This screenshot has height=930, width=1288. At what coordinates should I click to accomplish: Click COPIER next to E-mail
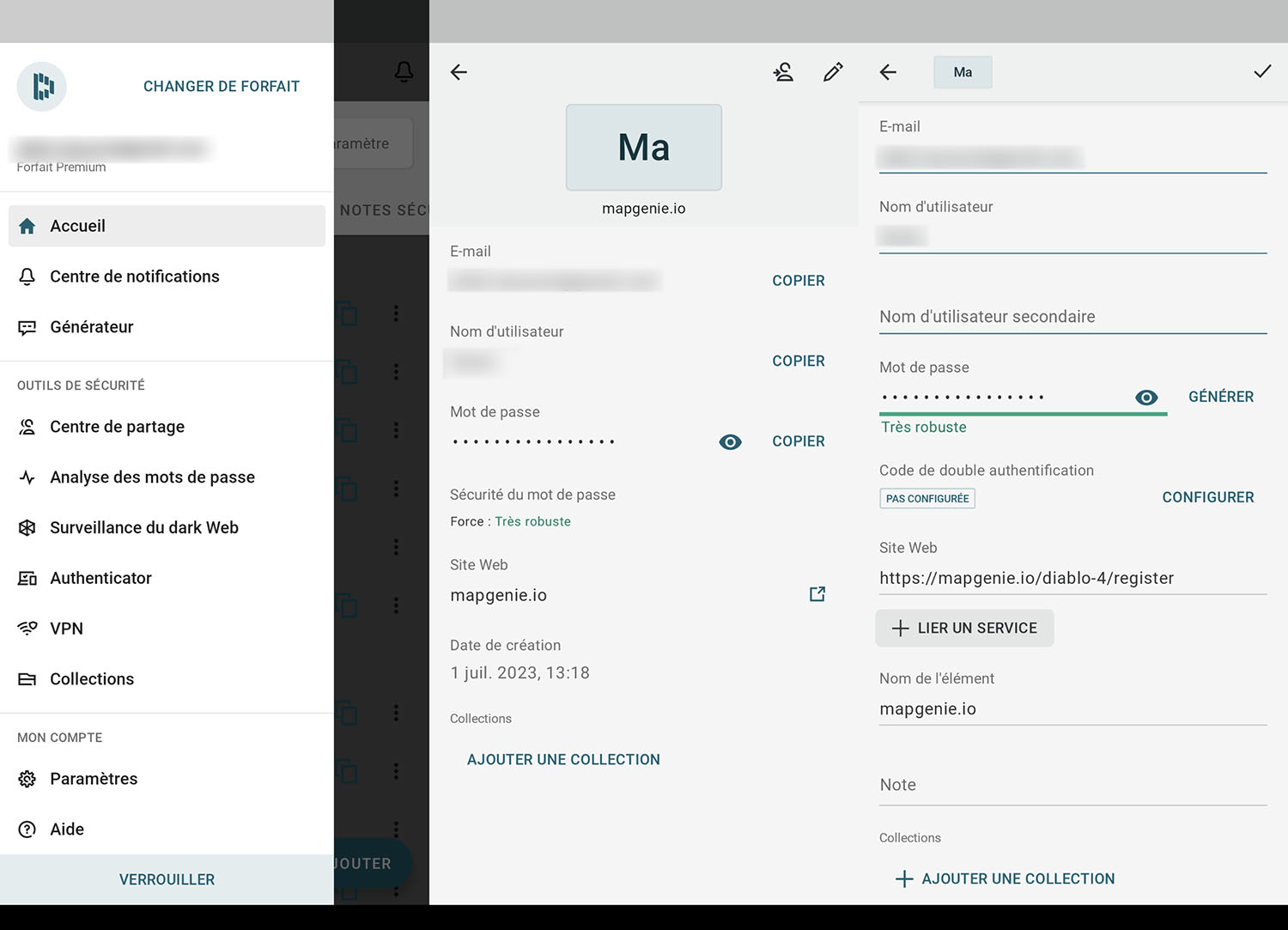pyautogui.click(x=799, y=281)
